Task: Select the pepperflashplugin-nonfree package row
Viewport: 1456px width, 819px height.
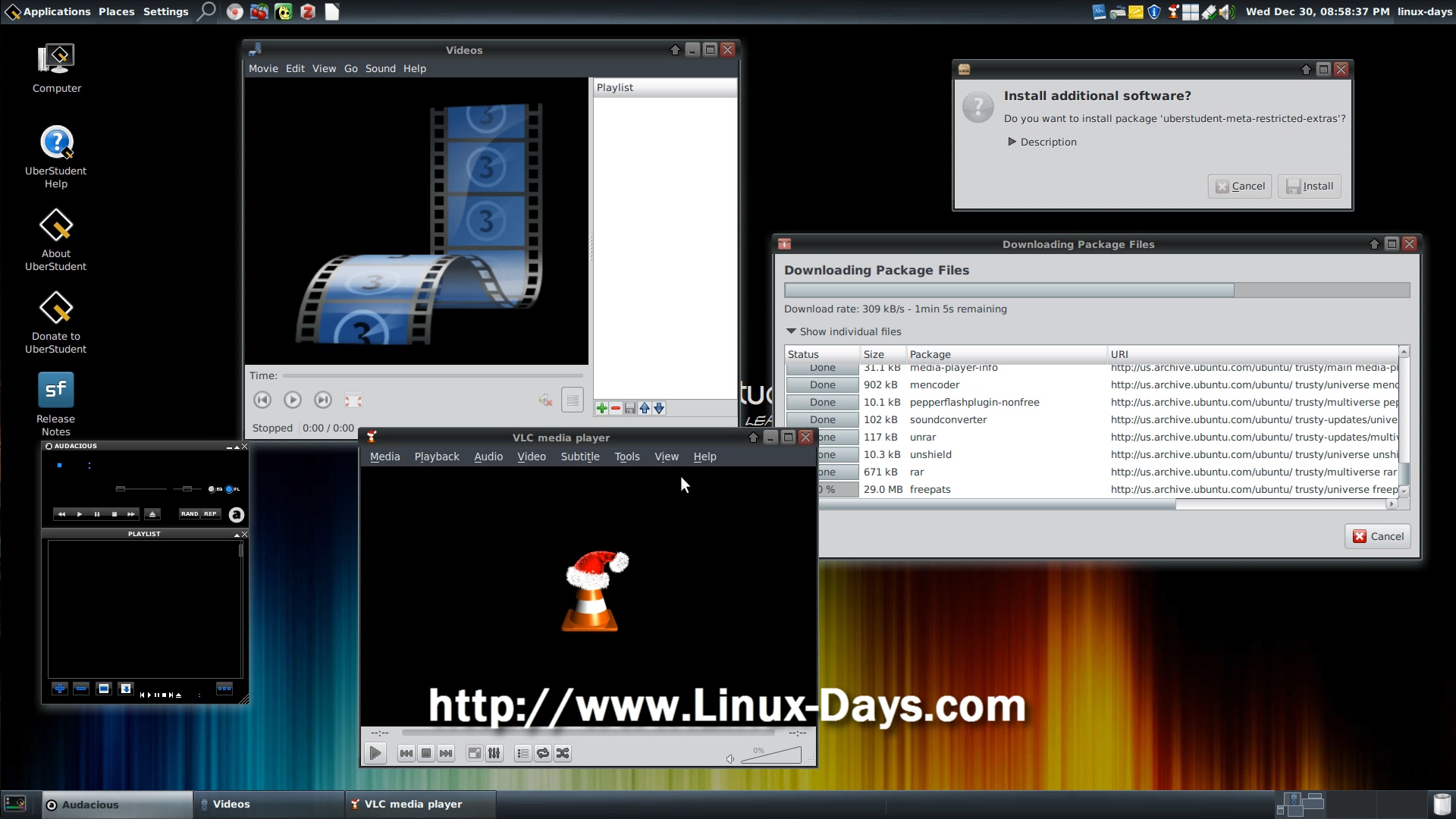Action: click(1092, 402)
